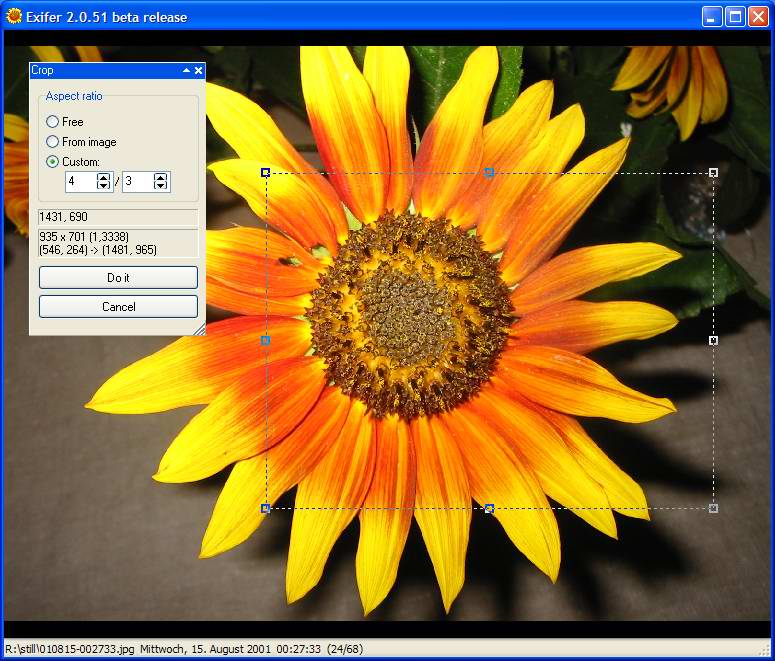Select the Custom aspect ratio radio
775x661 pixels.
(x=53, y=162)
